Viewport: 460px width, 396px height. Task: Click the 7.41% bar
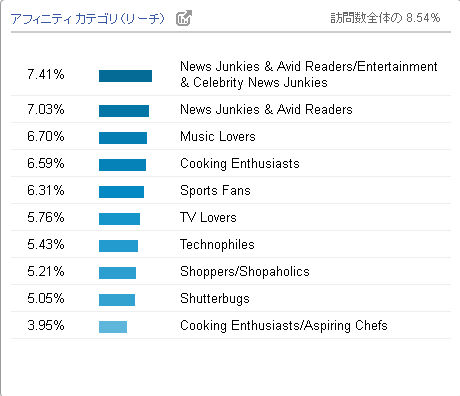pyautogui.click(x=125, y=76)
